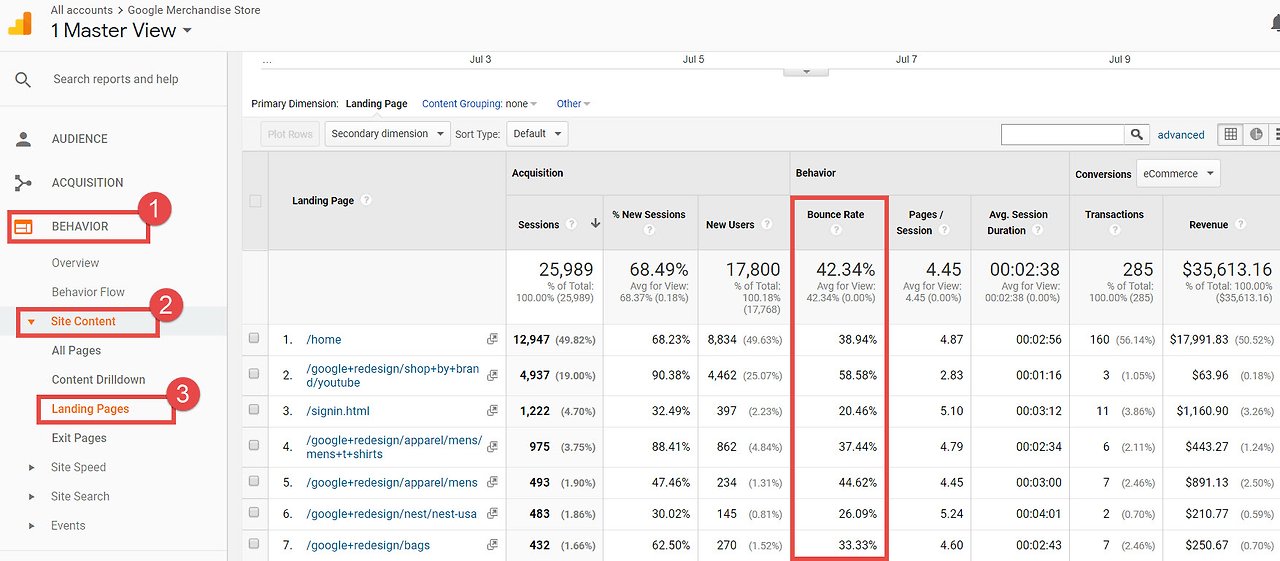This screenshot has width=1280, height=561.
Task: Open the 1 Master View account selector
Action: coord(121,31)
